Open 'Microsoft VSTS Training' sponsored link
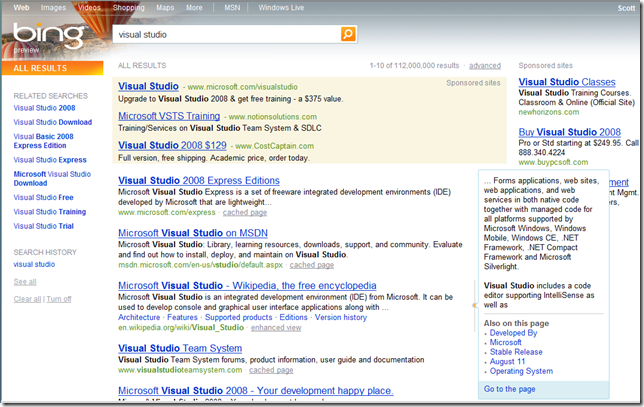The height and width of the screenshot is (407, 644). tap(169, 116)
